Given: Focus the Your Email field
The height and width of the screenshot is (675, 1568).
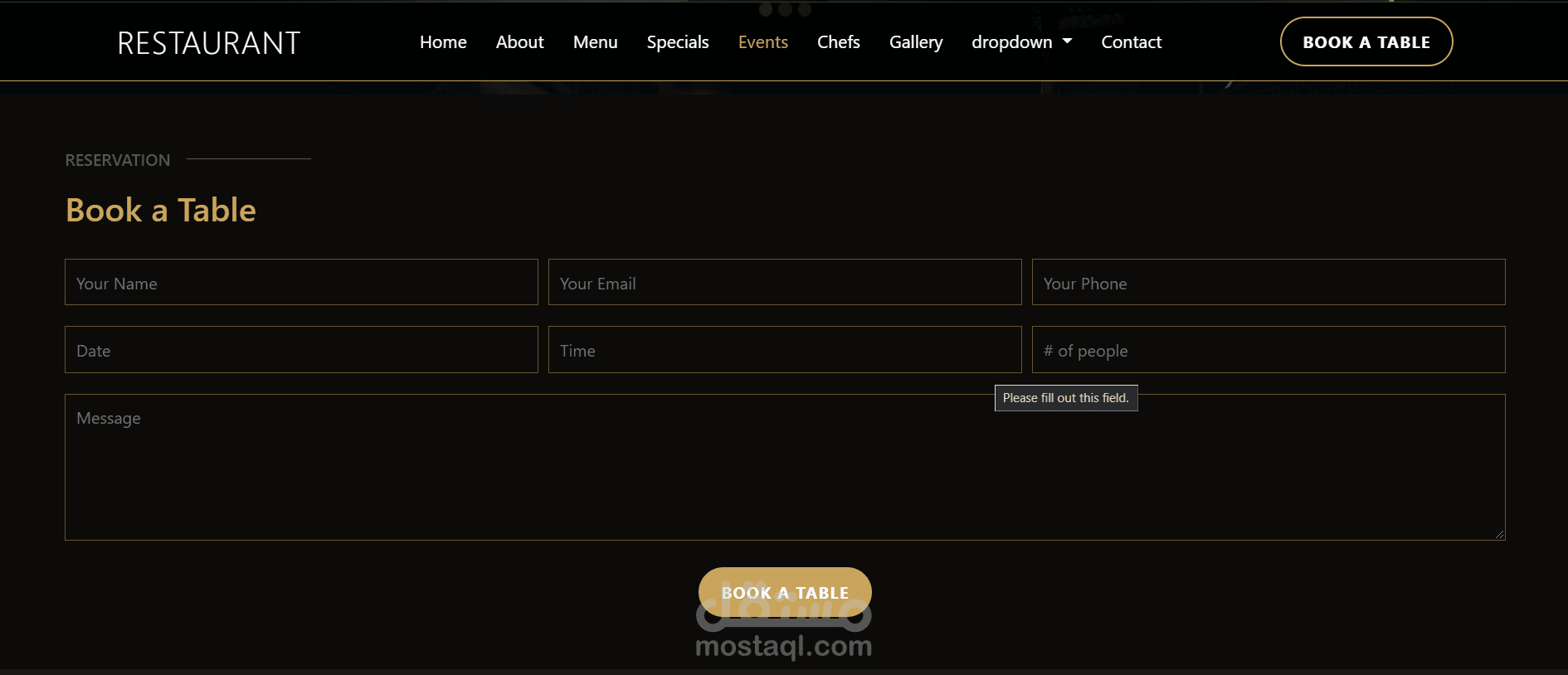Looking at the screenshot, I should coord(785,282).
